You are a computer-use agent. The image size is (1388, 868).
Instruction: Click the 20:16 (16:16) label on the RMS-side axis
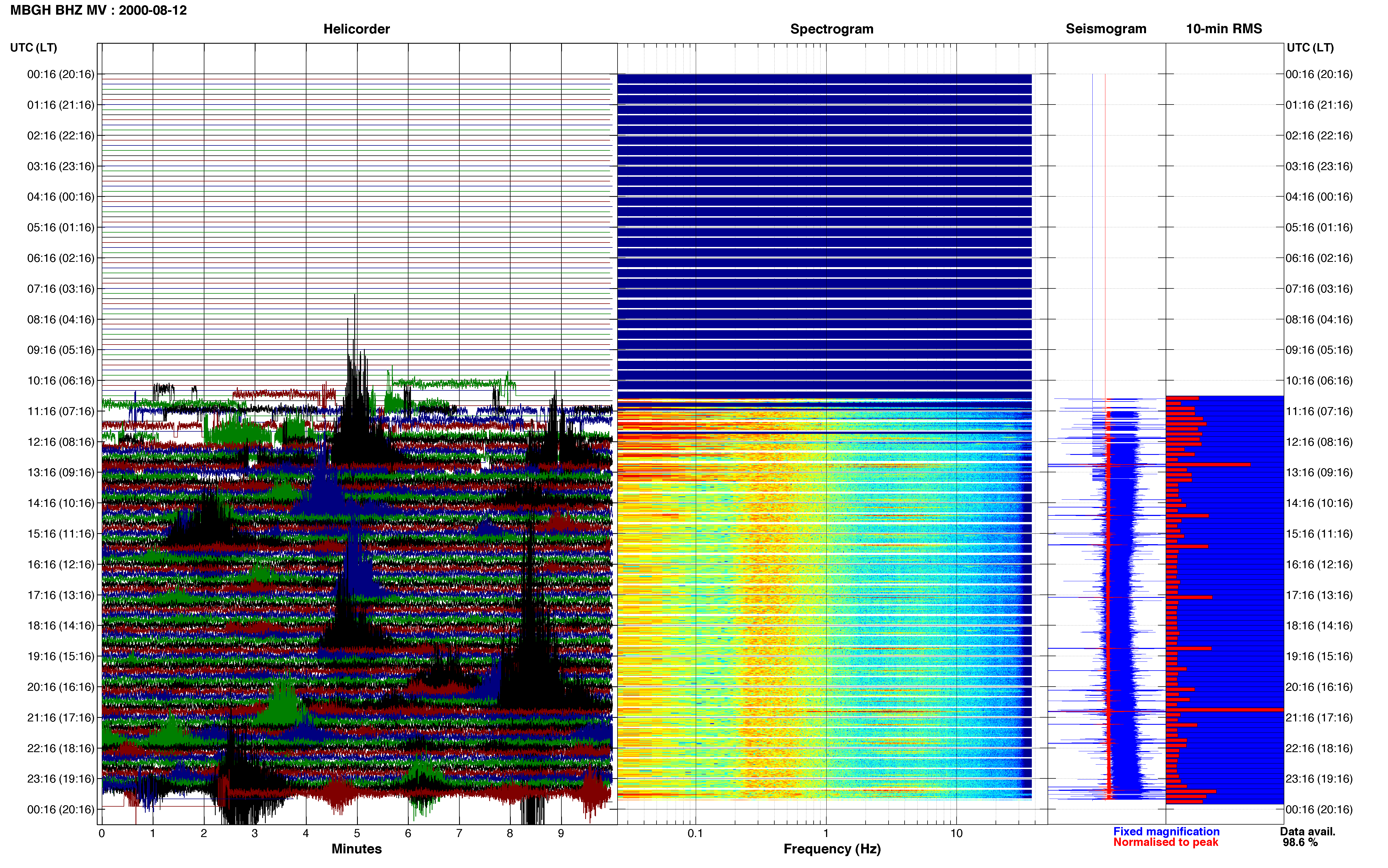pos(1319,687)
